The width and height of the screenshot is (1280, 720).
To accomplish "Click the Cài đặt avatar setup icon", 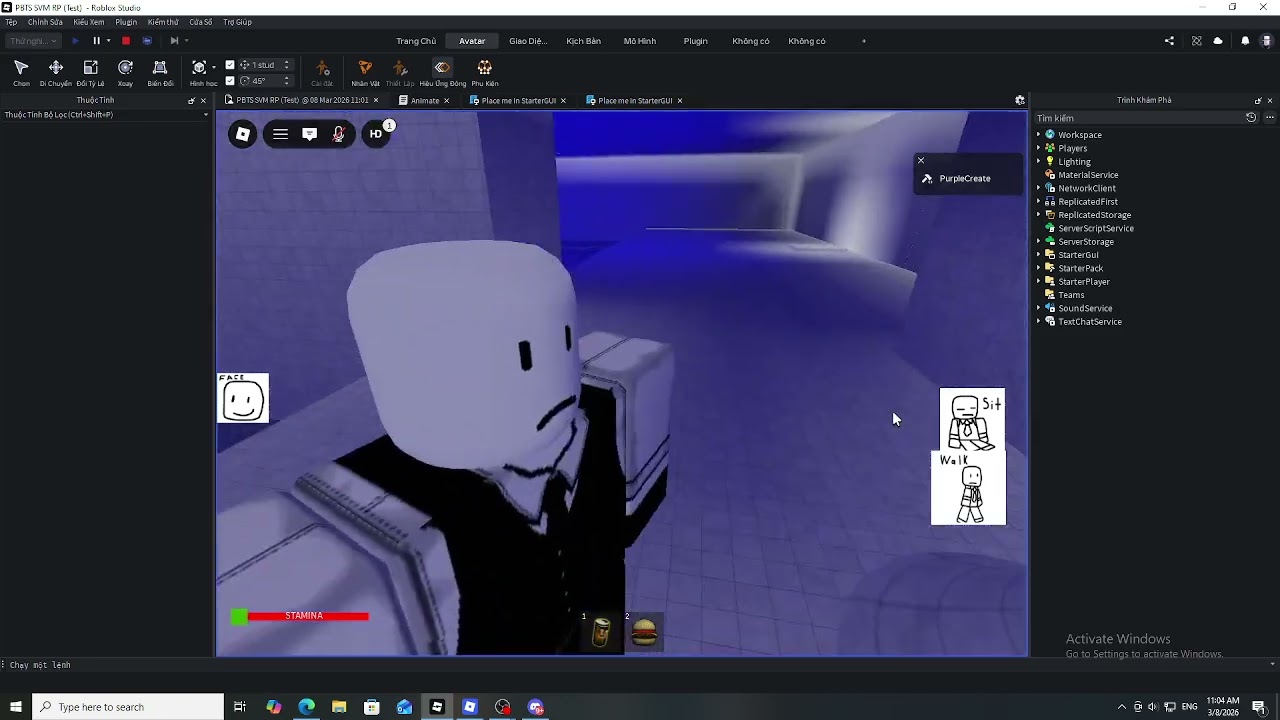I will click(322, 73).
